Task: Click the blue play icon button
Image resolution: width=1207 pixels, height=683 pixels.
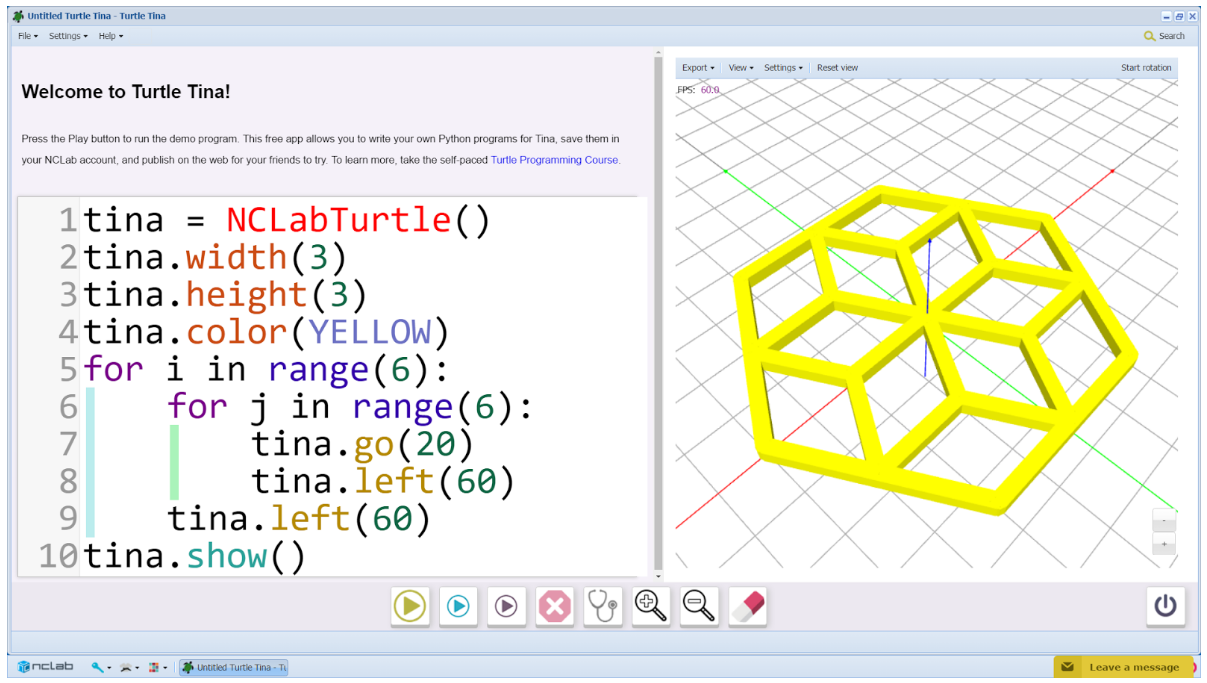Action: click(458, 606)
